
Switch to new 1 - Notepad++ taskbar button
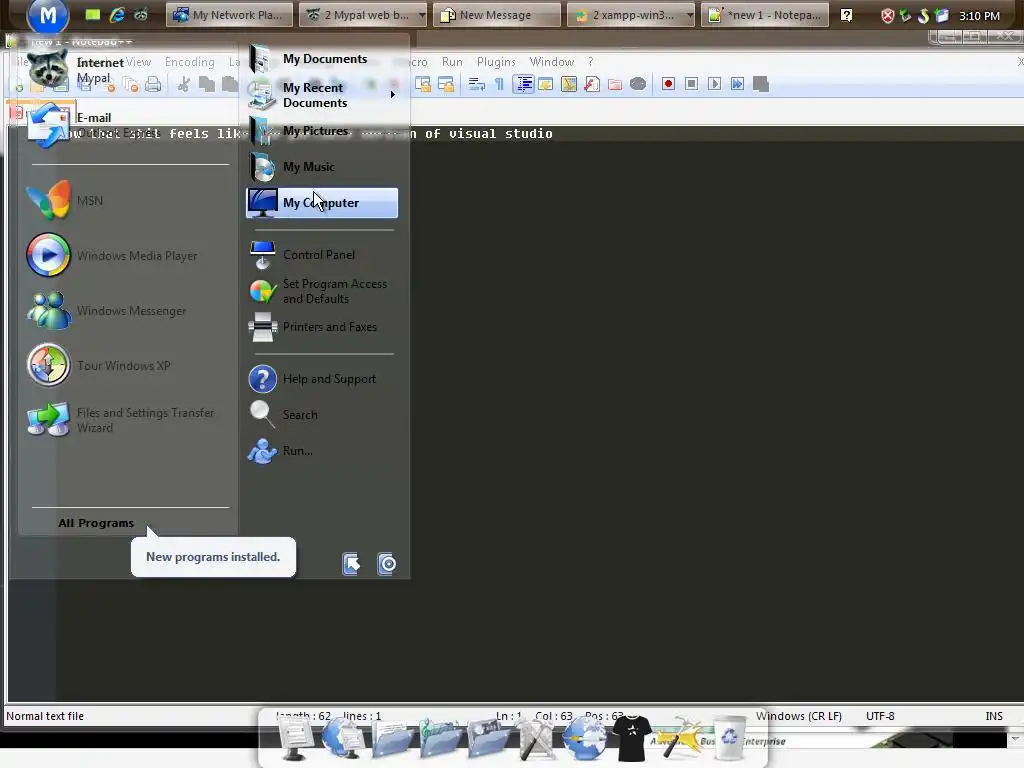click(765, 14)
